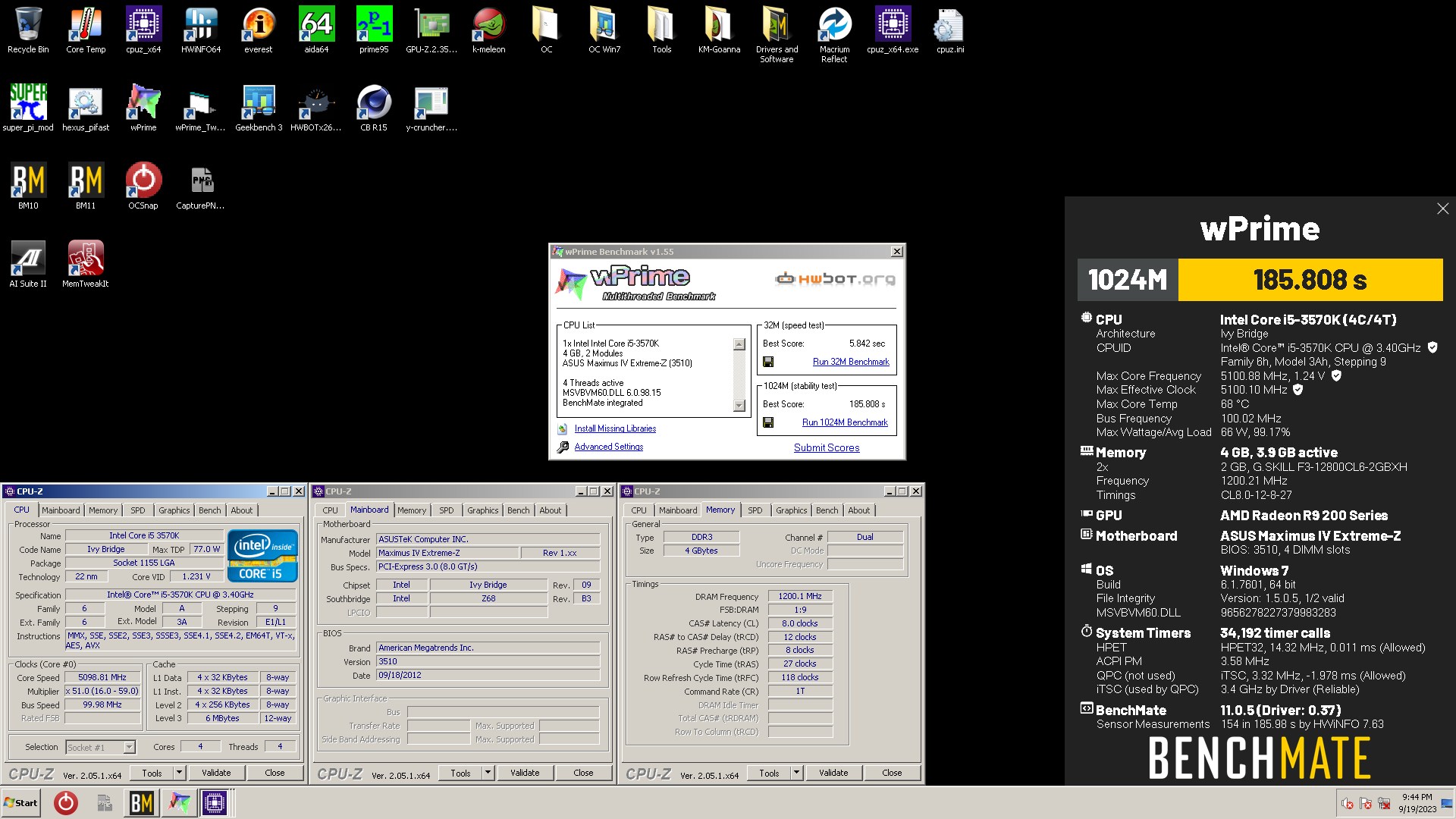Open the Geekbench 3 desktop icon
This screenshot has height=819, width=1456.
tap(259, 108)
